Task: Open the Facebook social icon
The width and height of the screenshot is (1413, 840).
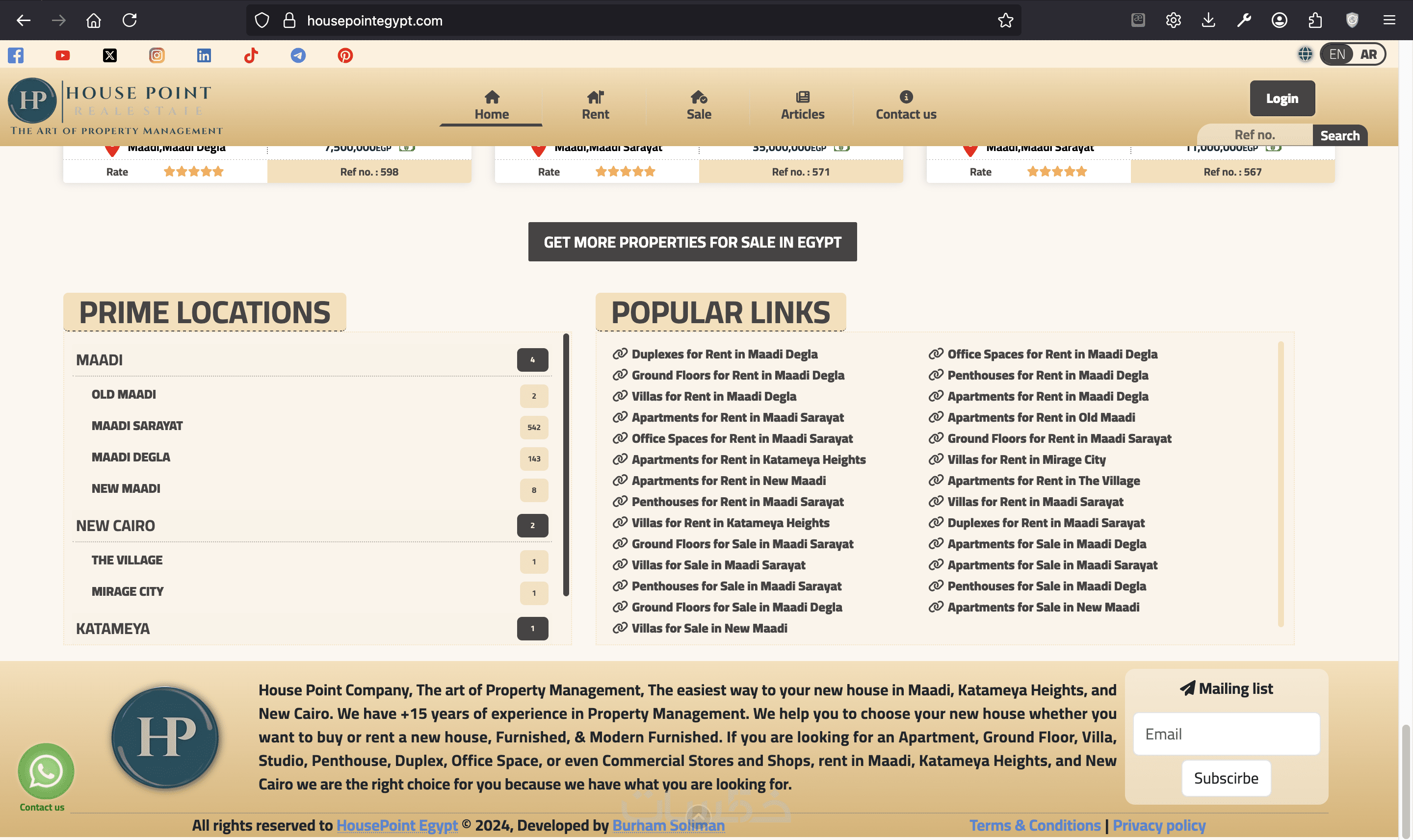Action: point(16,55)
